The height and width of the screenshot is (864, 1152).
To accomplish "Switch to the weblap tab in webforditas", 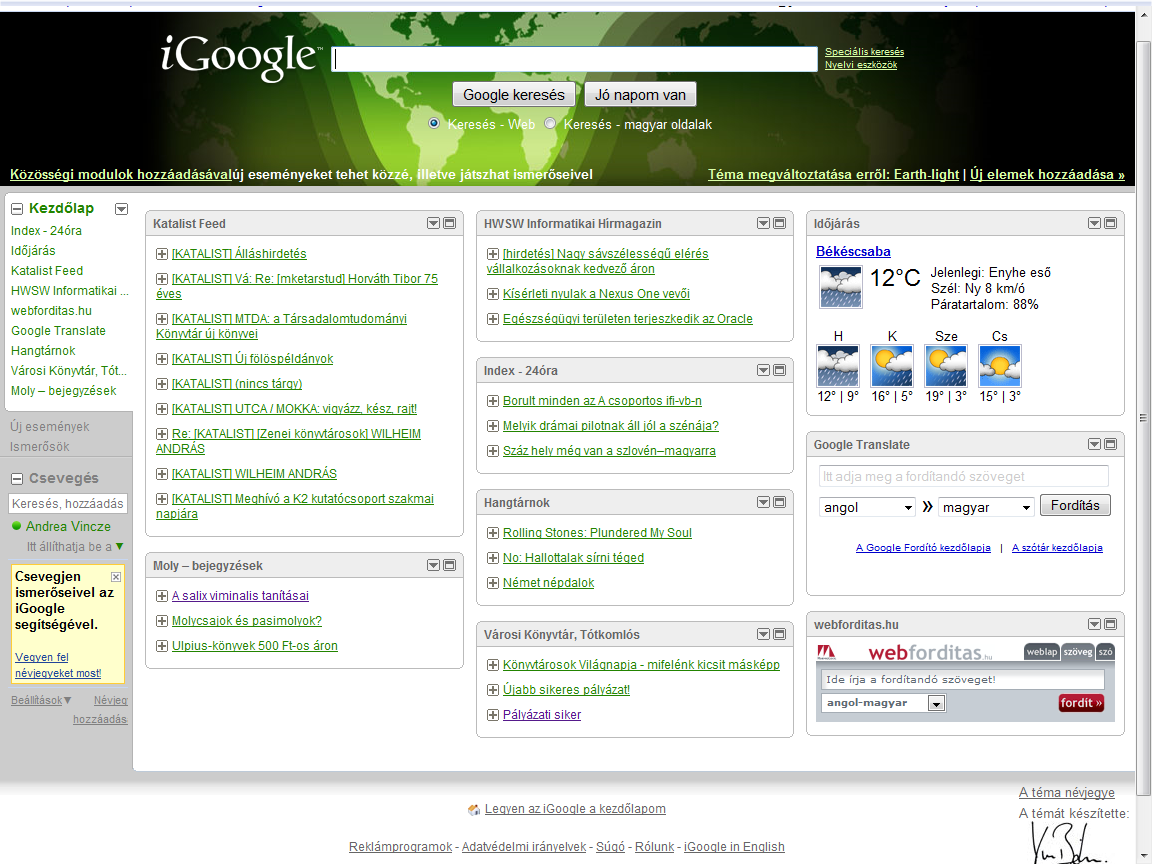I will pos(1042,652).
